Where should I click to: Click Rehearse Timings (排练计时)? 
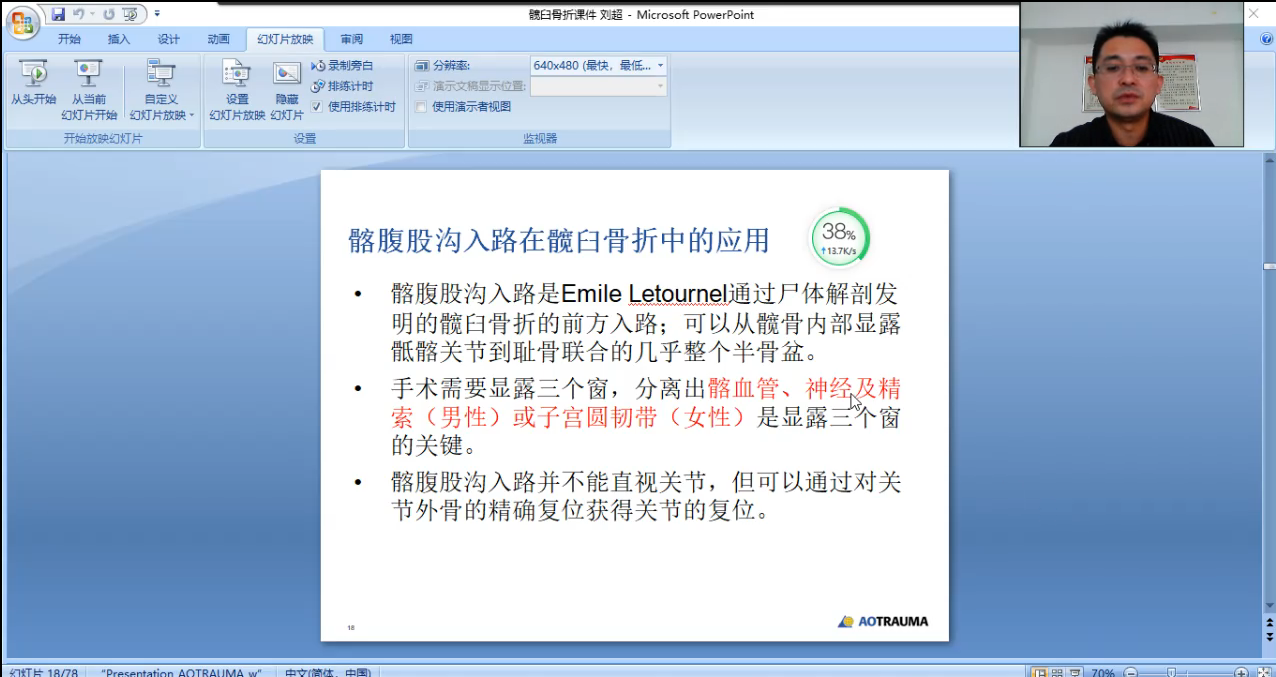(343, 86)
